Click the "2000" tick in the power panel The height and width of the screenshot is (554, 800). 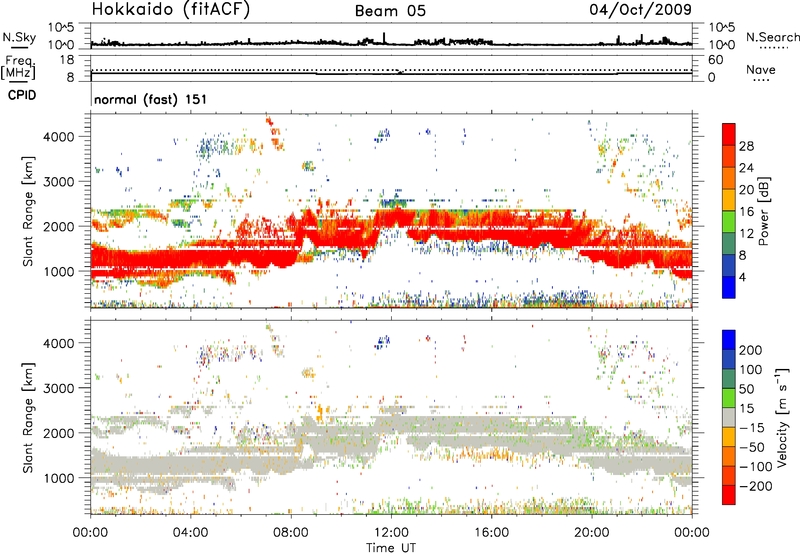pos(59,226)
